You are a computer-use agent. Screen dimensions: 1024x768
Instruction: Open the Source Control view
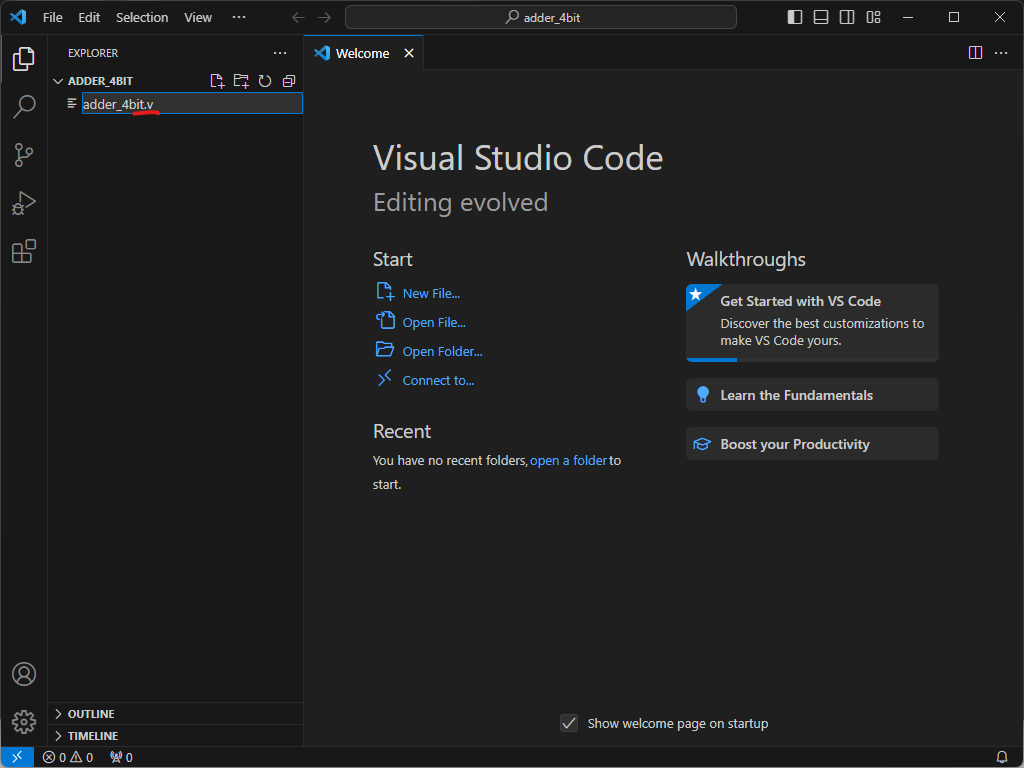[x=24, y=155]
